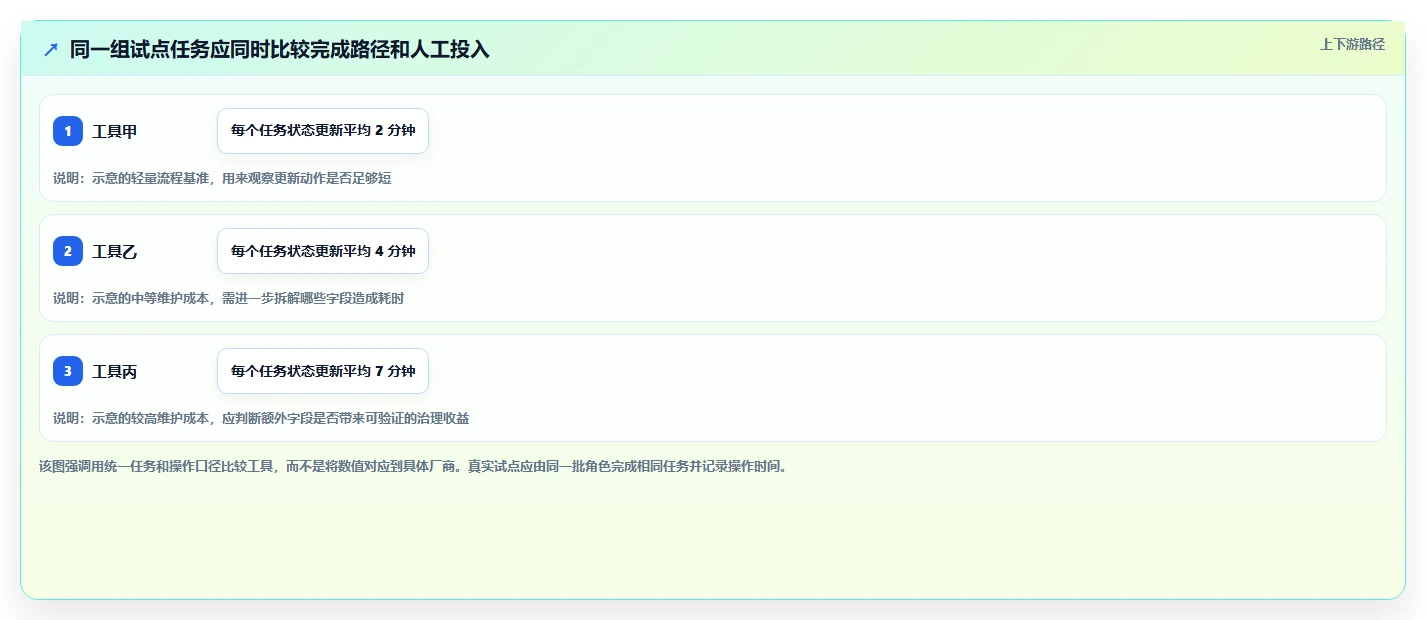Image resolution: width=1426 pixels, height=620 pixels.
Task: Select the 工具乙 label
Action: pos(115,252)
